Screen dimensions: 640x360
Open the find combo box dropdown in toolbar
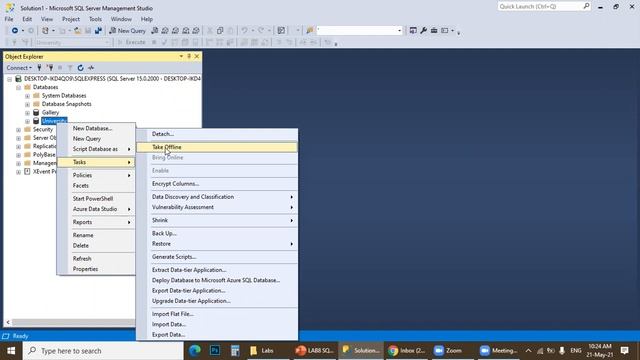pos(399,31)
